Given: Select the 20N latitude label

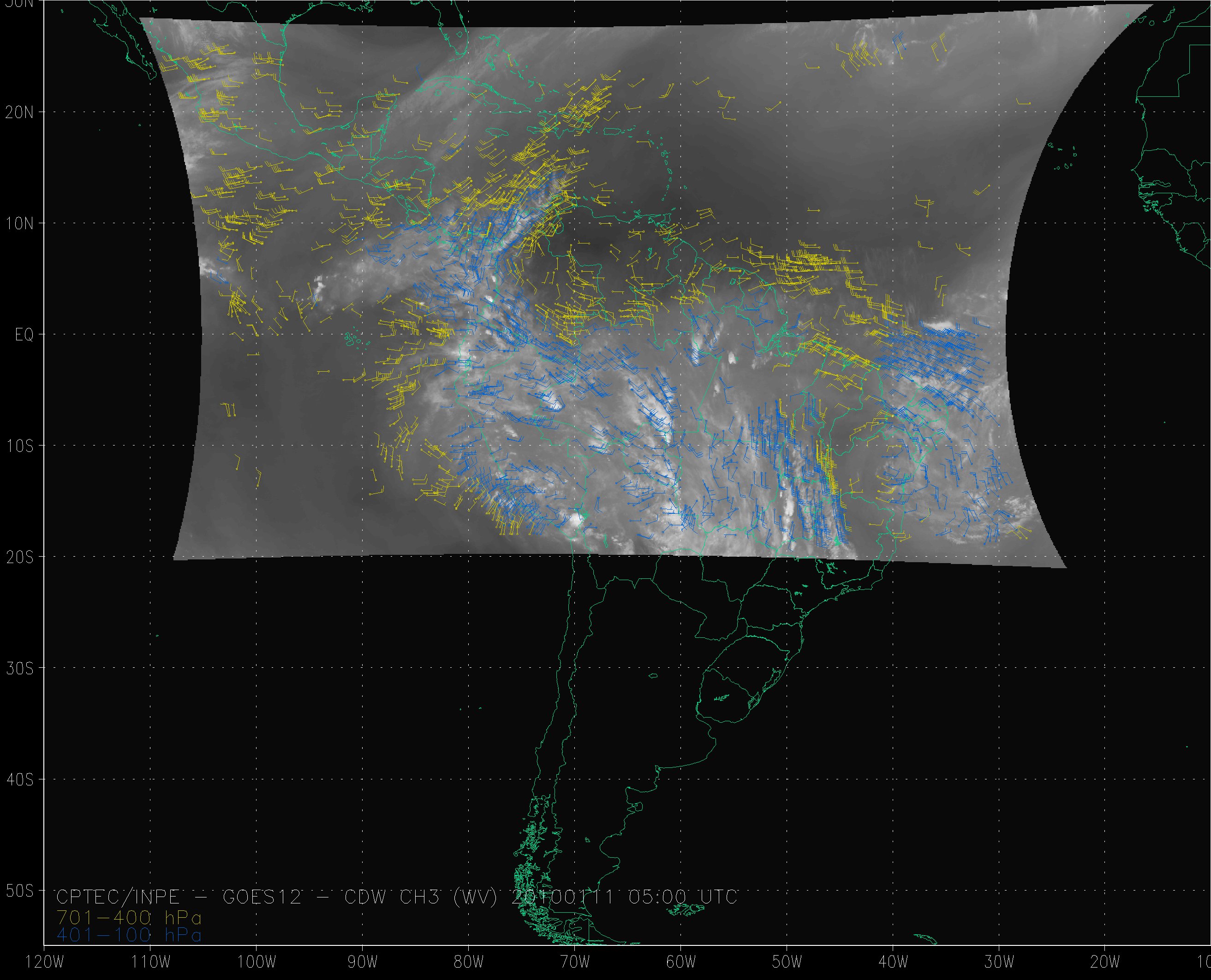Looking at the screenshot, I should pyautogui.click(x=20, y=113).
